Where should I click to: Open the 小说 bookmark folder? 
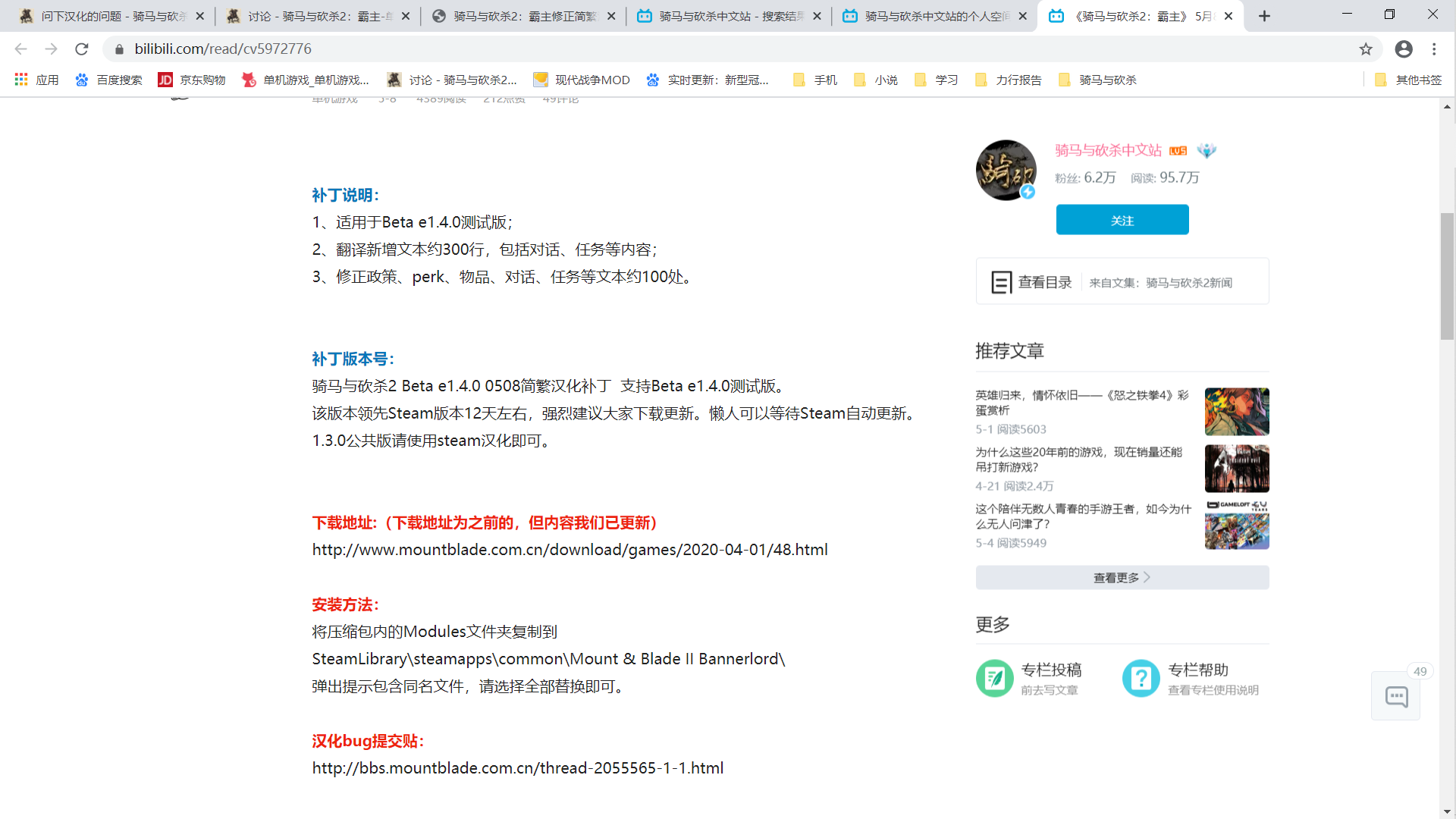click(x=875, y=80)
